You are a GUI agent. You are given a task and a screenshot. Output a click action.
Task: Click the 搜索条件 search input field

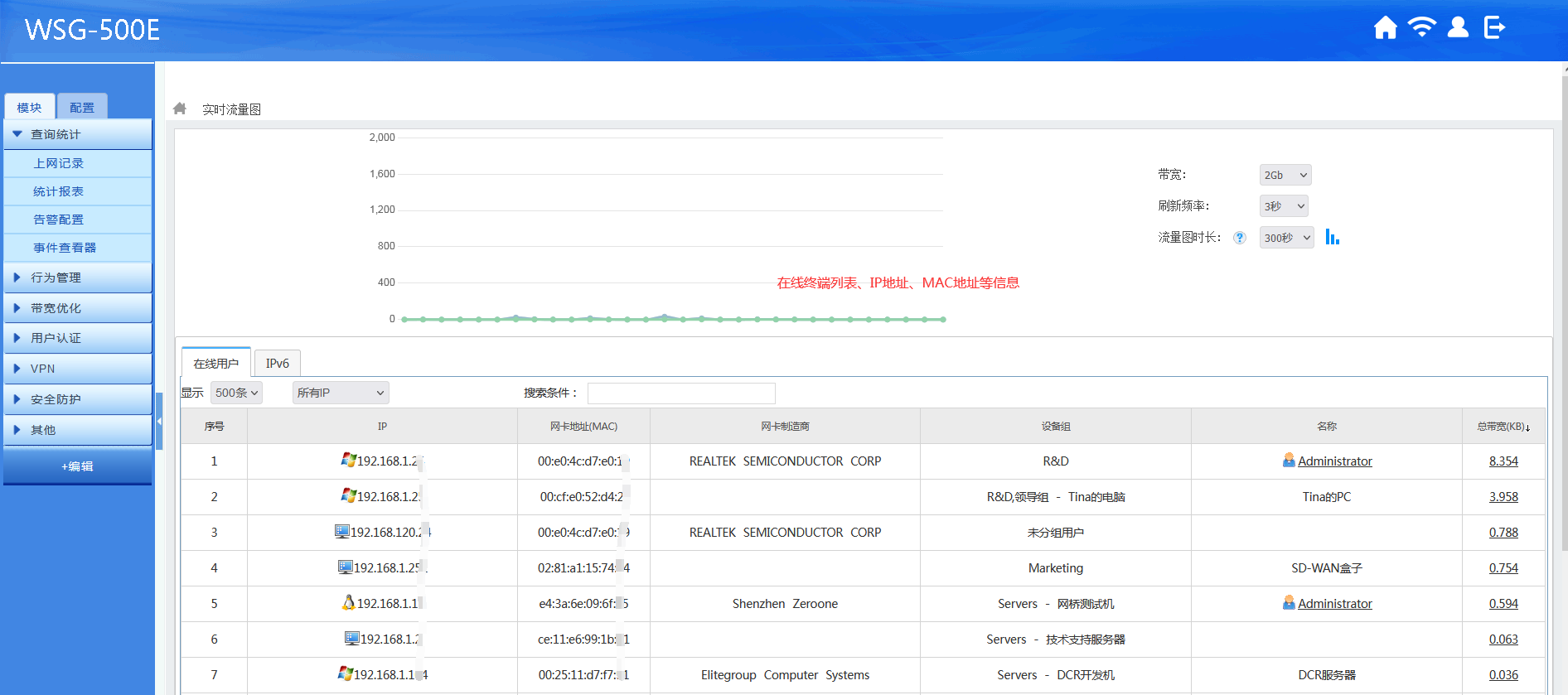tap(680, 393)
